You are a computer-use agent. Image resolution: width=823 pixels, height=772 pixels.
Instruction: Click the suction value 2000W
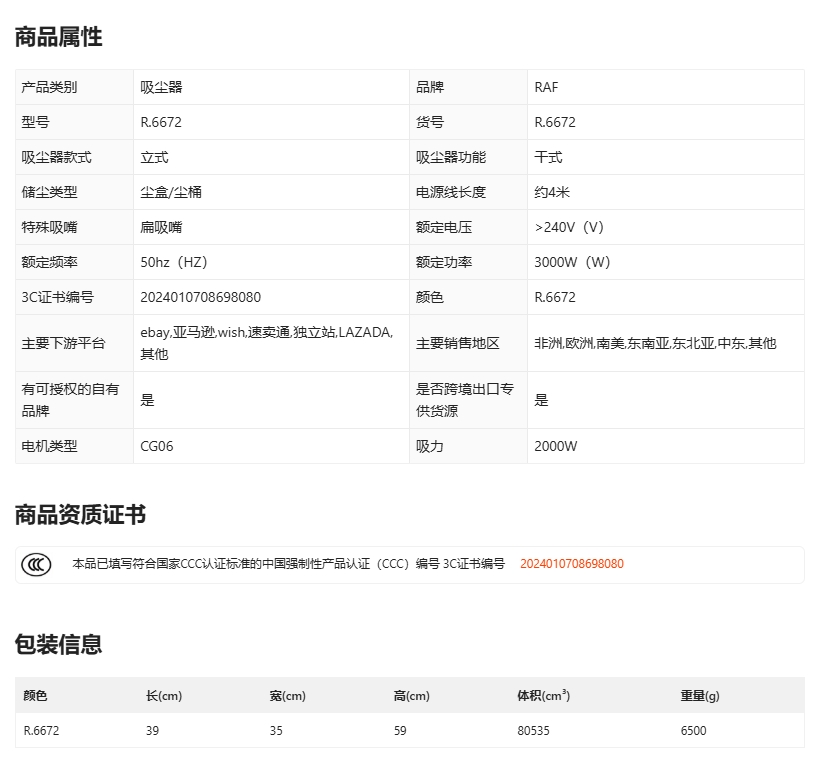tap(555, 446)
